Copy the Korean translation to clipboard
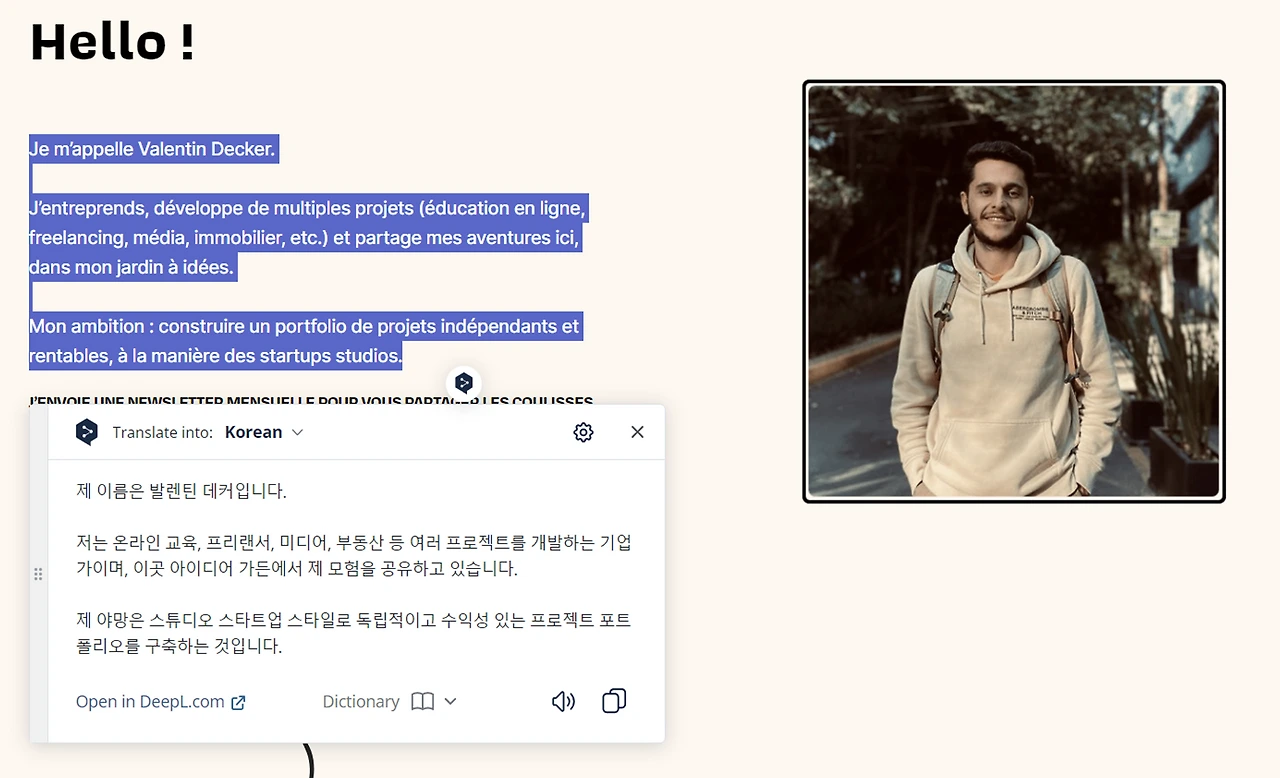This screenshot has width=1280, height=778. (614, 701)
